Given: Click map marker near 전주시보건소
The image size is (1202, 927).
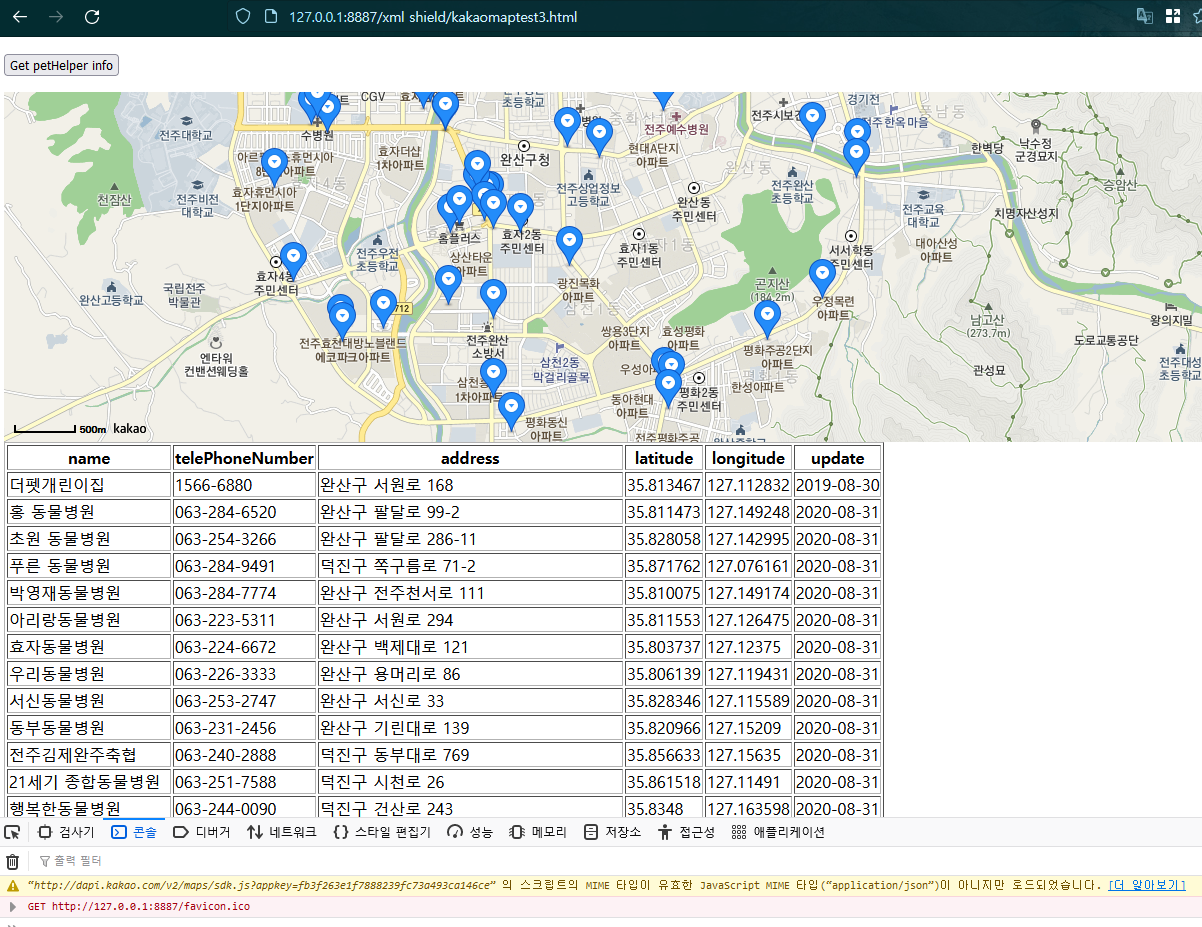Looking at the screenshot, I should coord(813,121).
